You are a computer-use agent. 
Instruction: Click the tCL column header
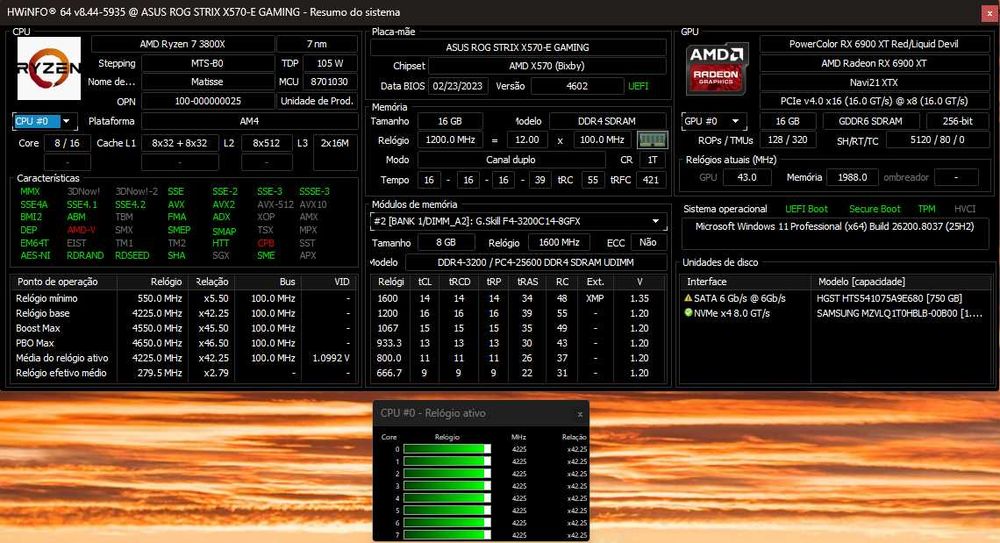[x=424, y=281]
